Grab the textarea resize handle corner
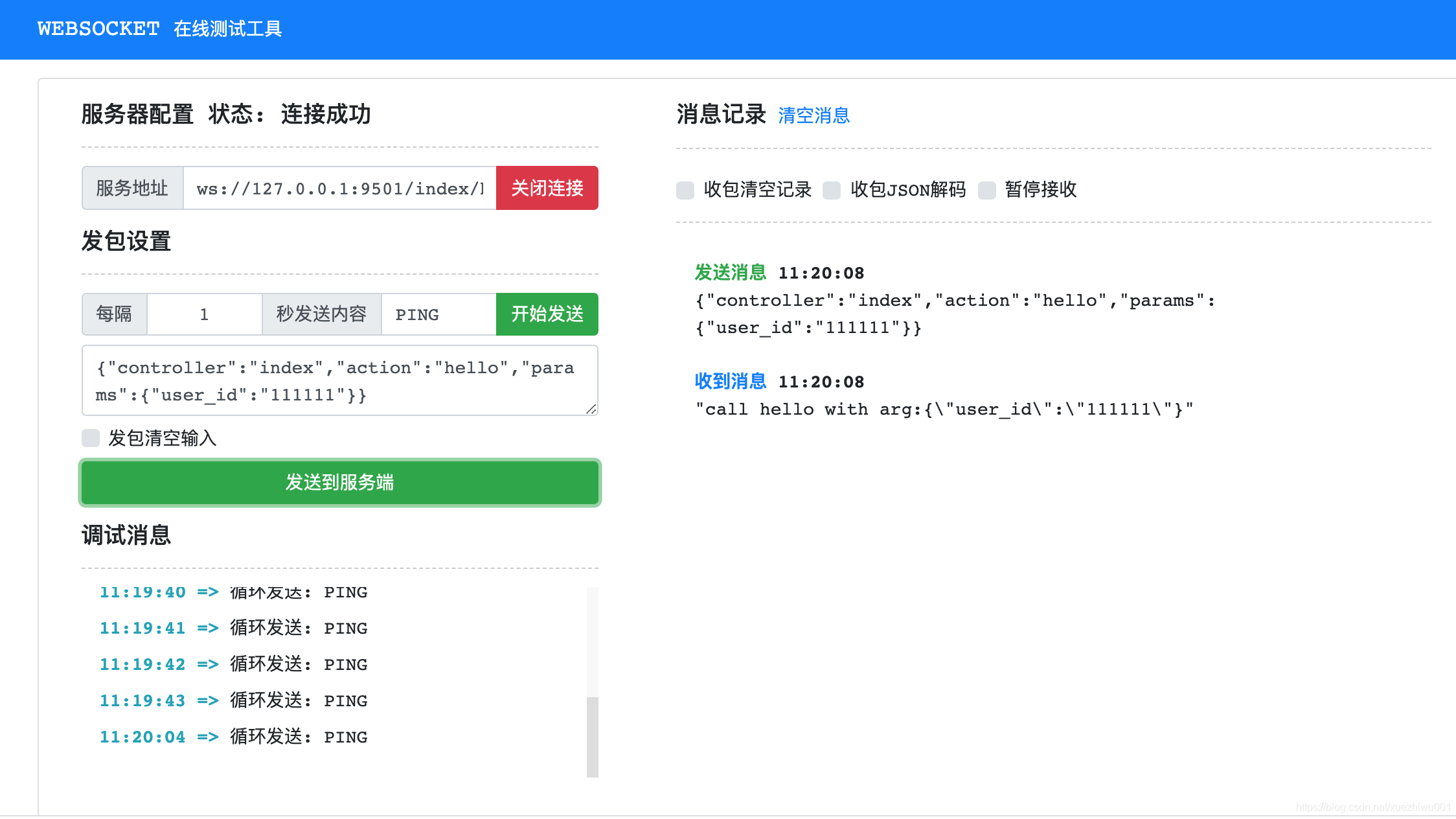 pyautogui.click(x=591, y=409)
